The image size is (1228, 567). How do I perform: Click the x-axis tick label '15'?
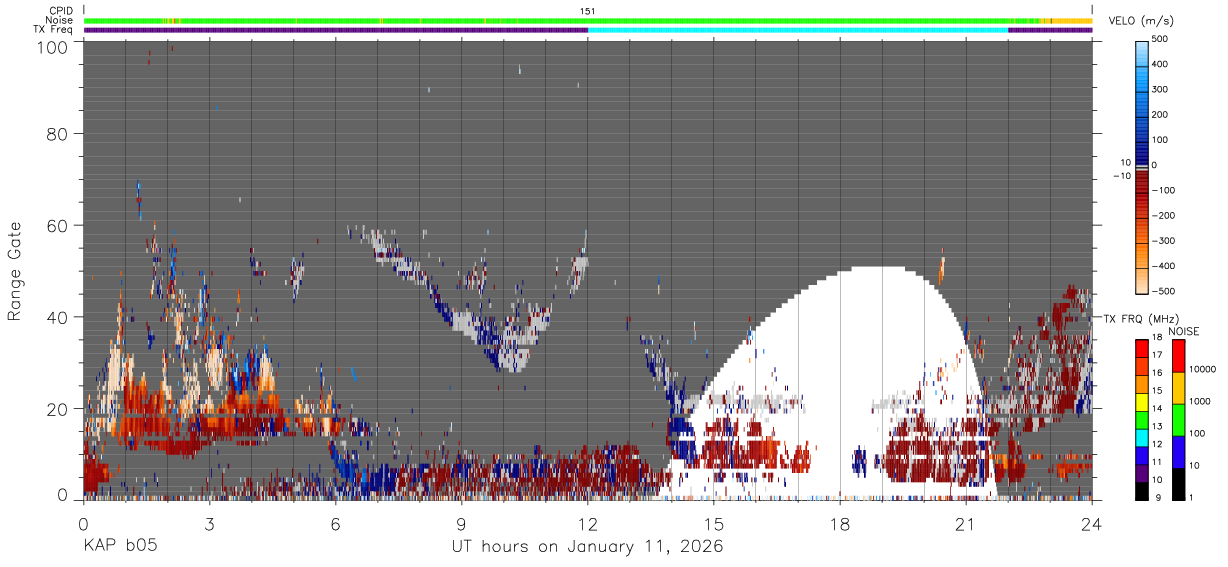point(714,524)
